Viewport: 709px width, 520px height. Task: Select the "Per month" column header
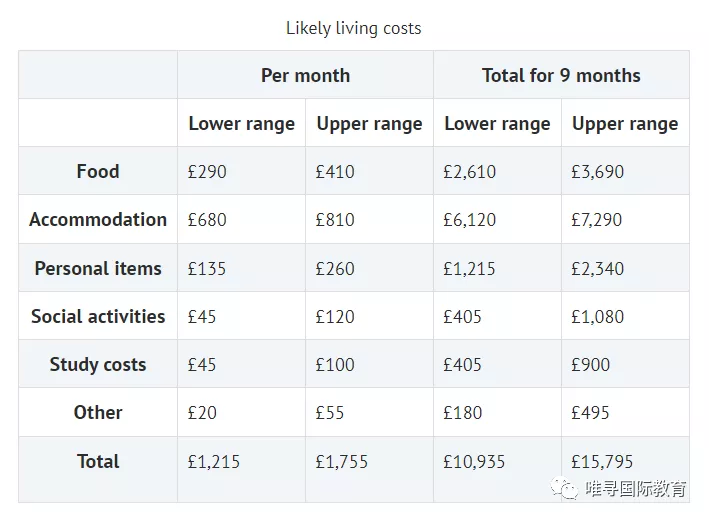(305, 75)
